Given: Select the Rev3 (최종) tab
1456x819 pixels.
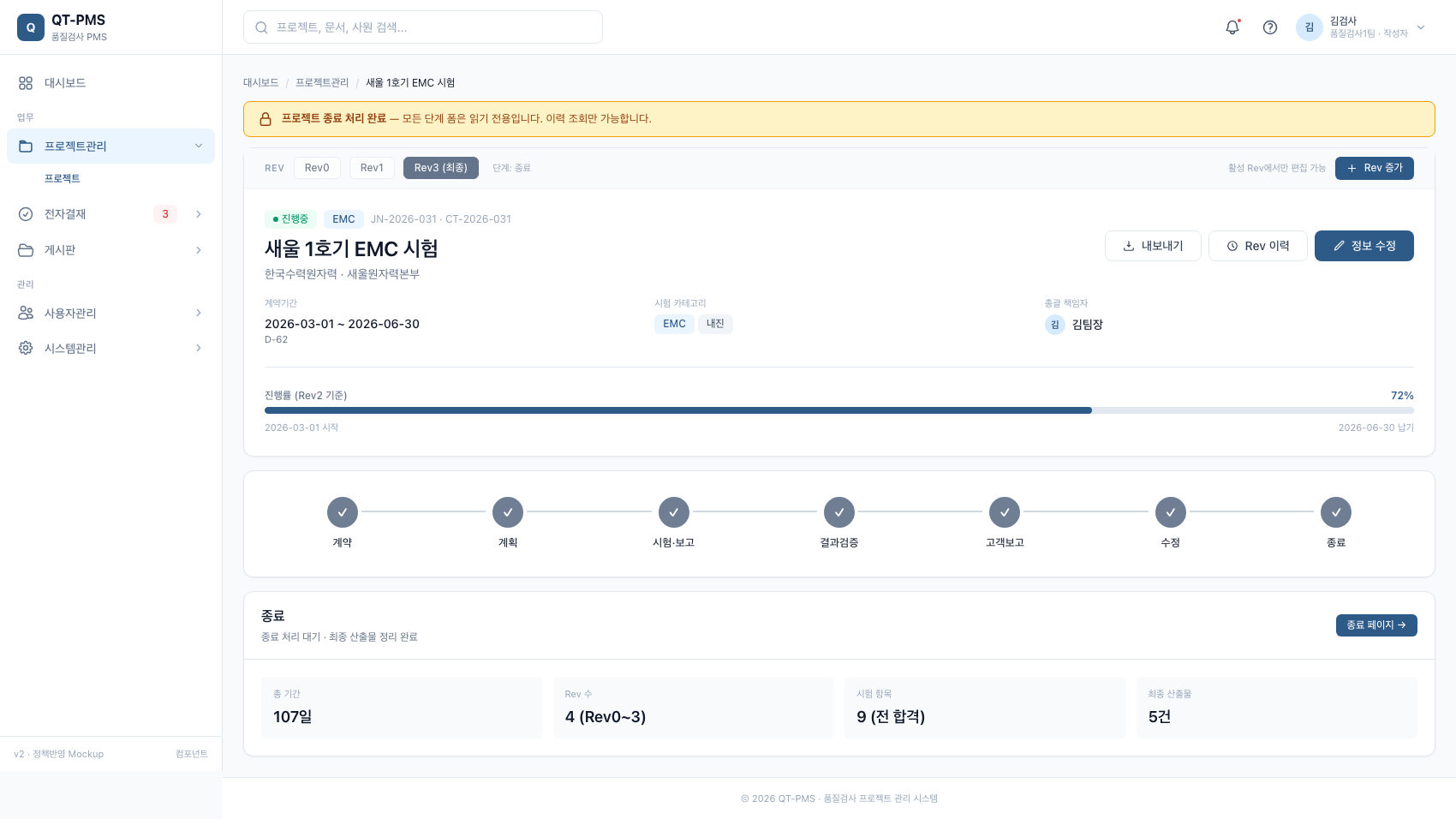Looking at the screenshot, I should pos(441,168).
